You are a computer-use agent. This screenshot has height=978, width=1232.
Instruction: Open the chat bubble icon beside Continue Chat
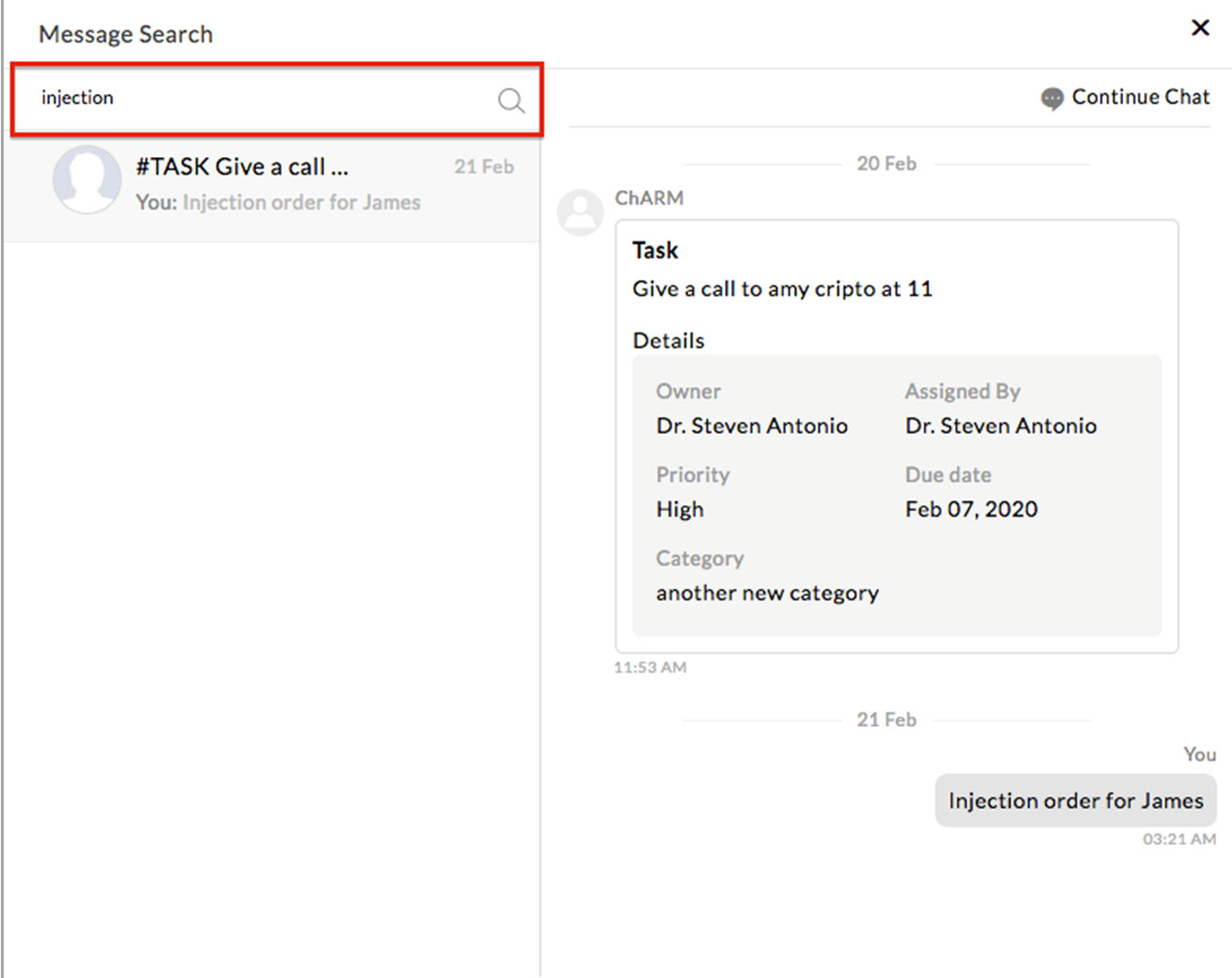click(1052, 98)
